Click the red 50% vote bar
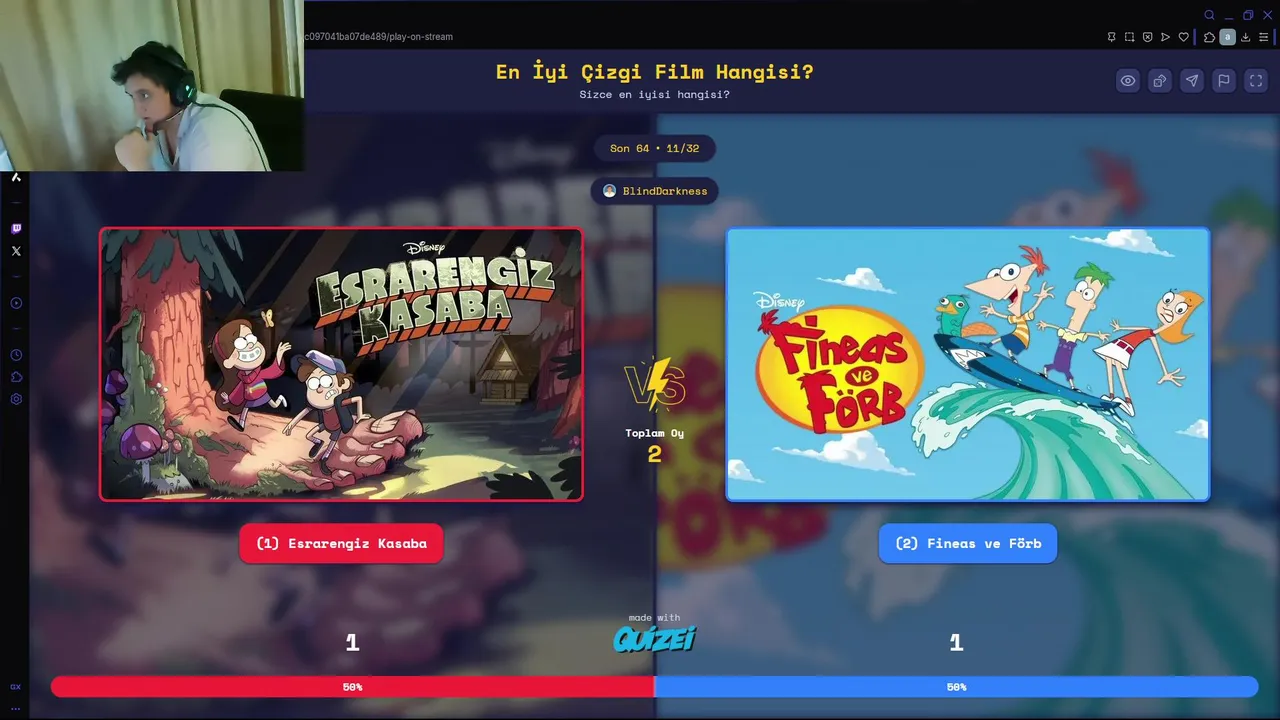The image size is (1280, 720). point(353,687)
